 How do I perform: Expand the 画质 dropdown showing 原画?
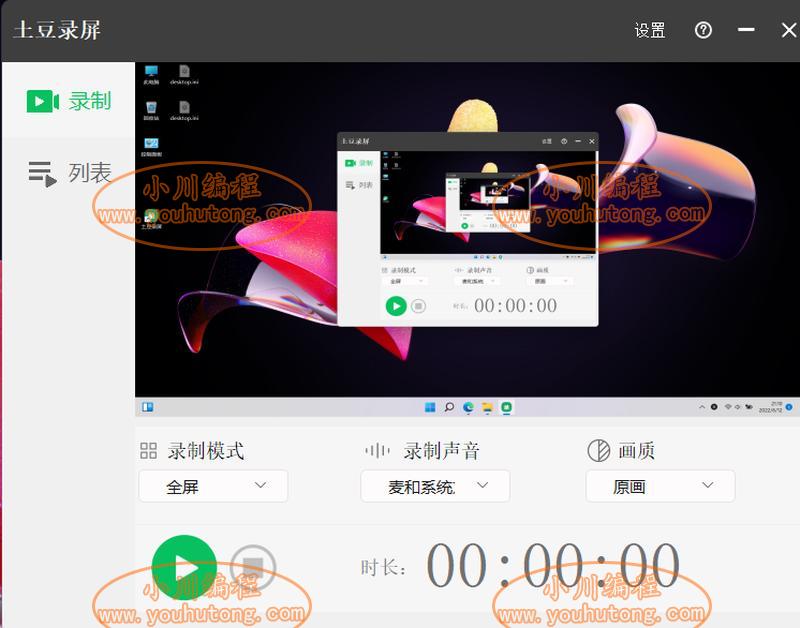(x=660, y=486)
